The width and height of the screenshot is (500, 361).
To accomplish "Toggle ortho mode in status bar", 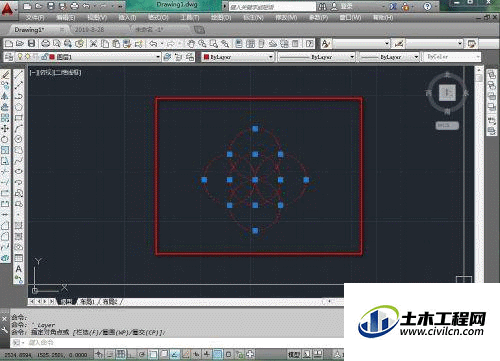I will (x=132, y=354).
